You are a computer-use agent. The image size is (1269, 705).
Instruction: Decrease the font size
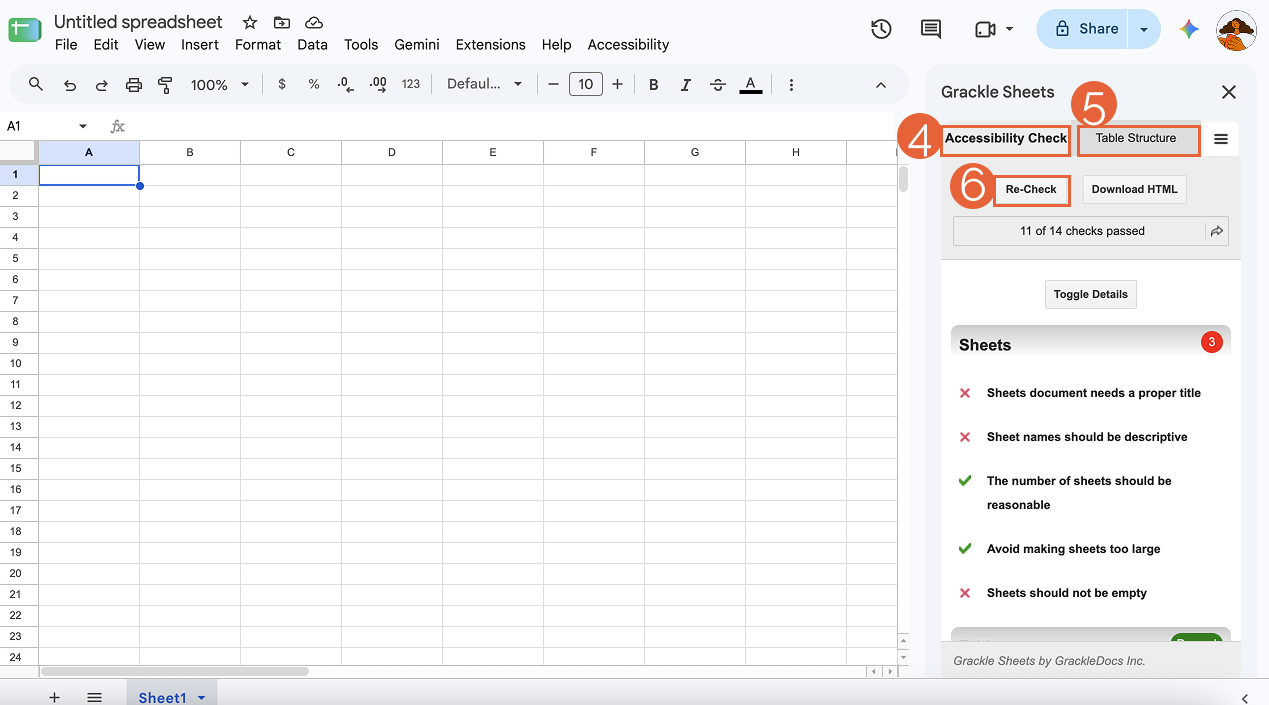(553, 85)
